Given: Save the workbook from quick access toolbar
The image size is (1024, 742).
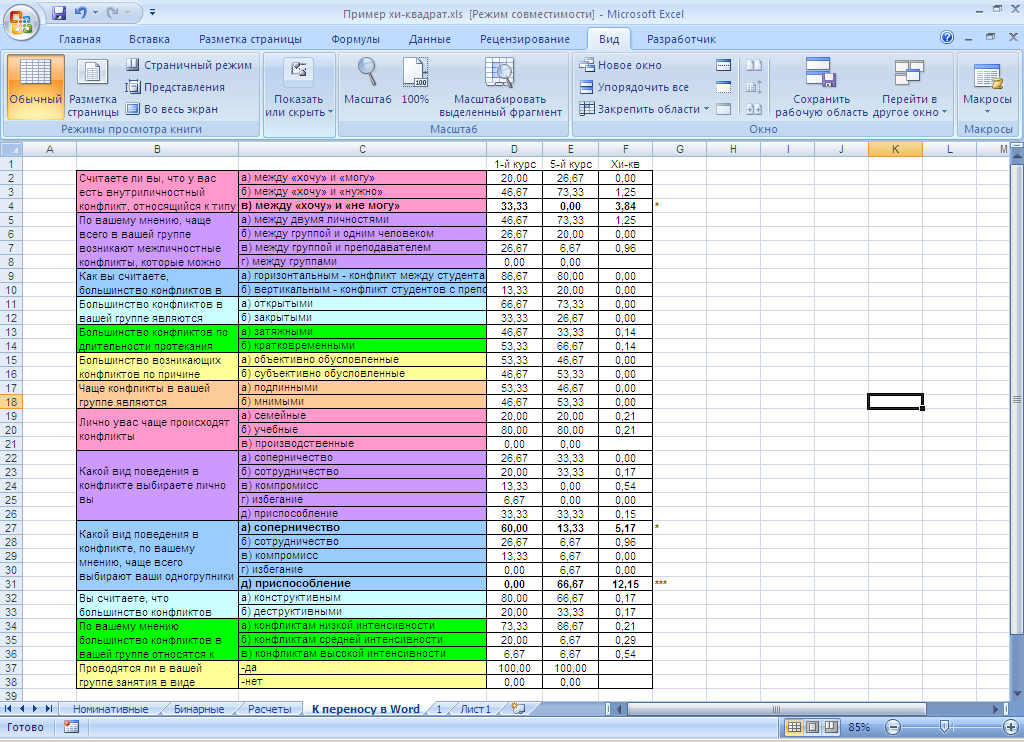Looking at the screenshot, I should pos(59,12).
